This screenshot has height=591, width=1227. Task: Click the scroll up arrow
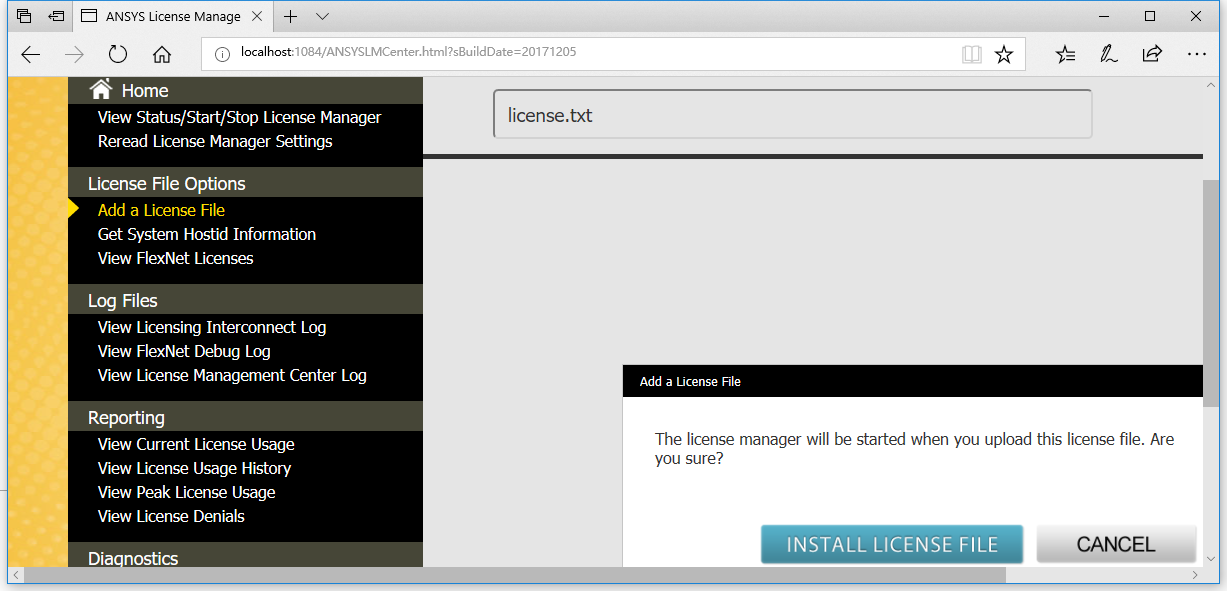click(1211, 86)
